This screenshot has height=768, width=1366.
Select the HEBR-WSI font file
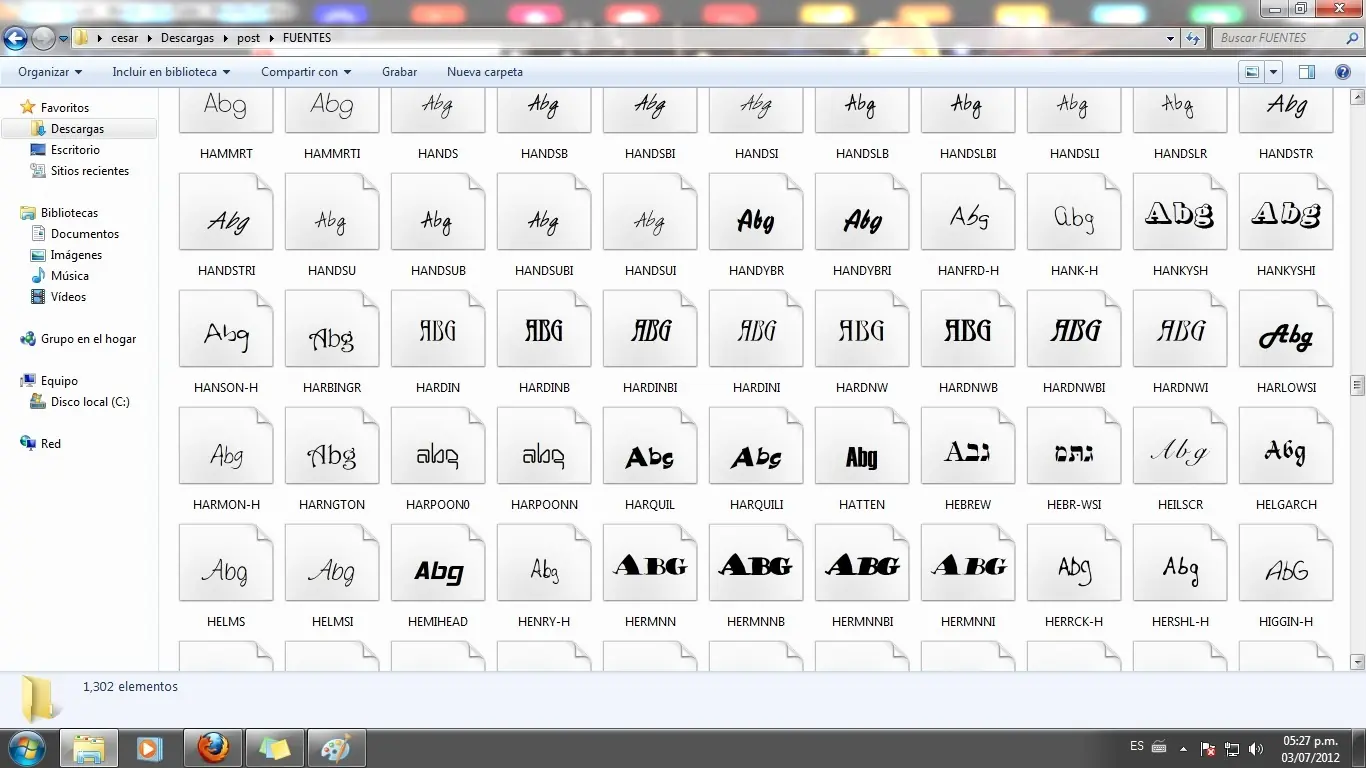(1074, 448)
